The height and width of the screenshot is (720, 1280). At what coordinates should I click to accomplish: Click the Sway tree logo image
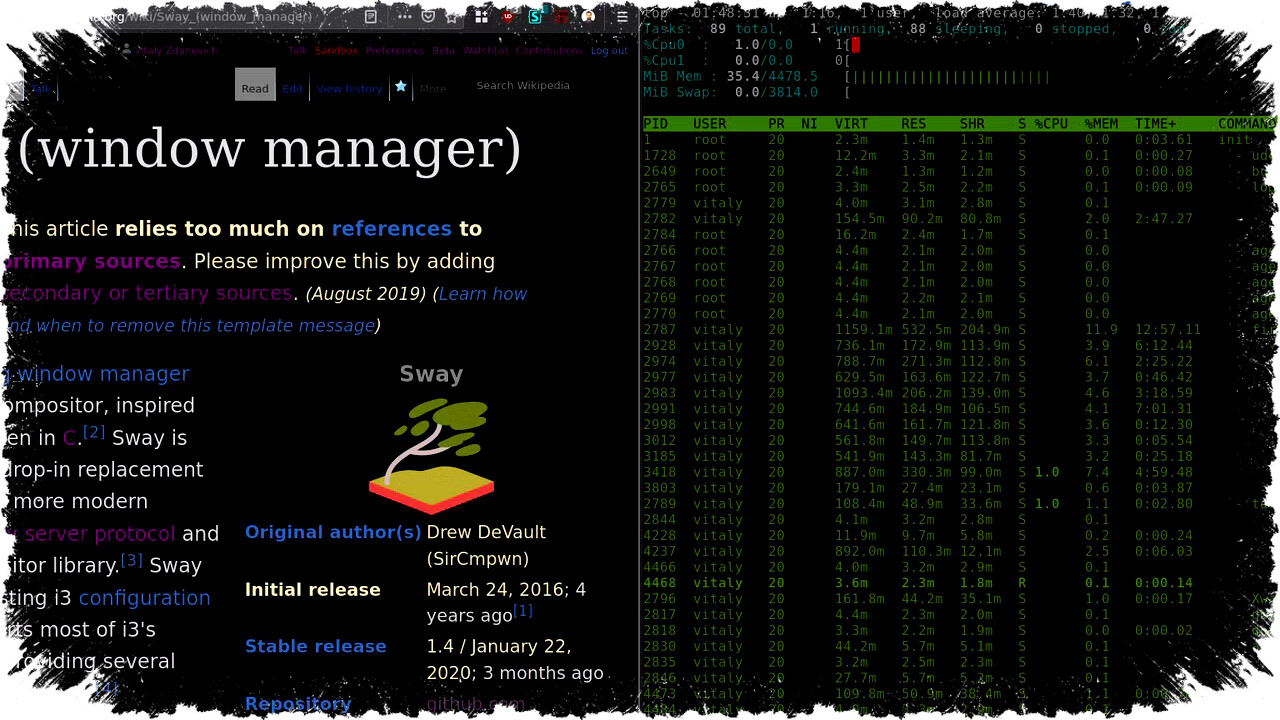tap(431, 454)
